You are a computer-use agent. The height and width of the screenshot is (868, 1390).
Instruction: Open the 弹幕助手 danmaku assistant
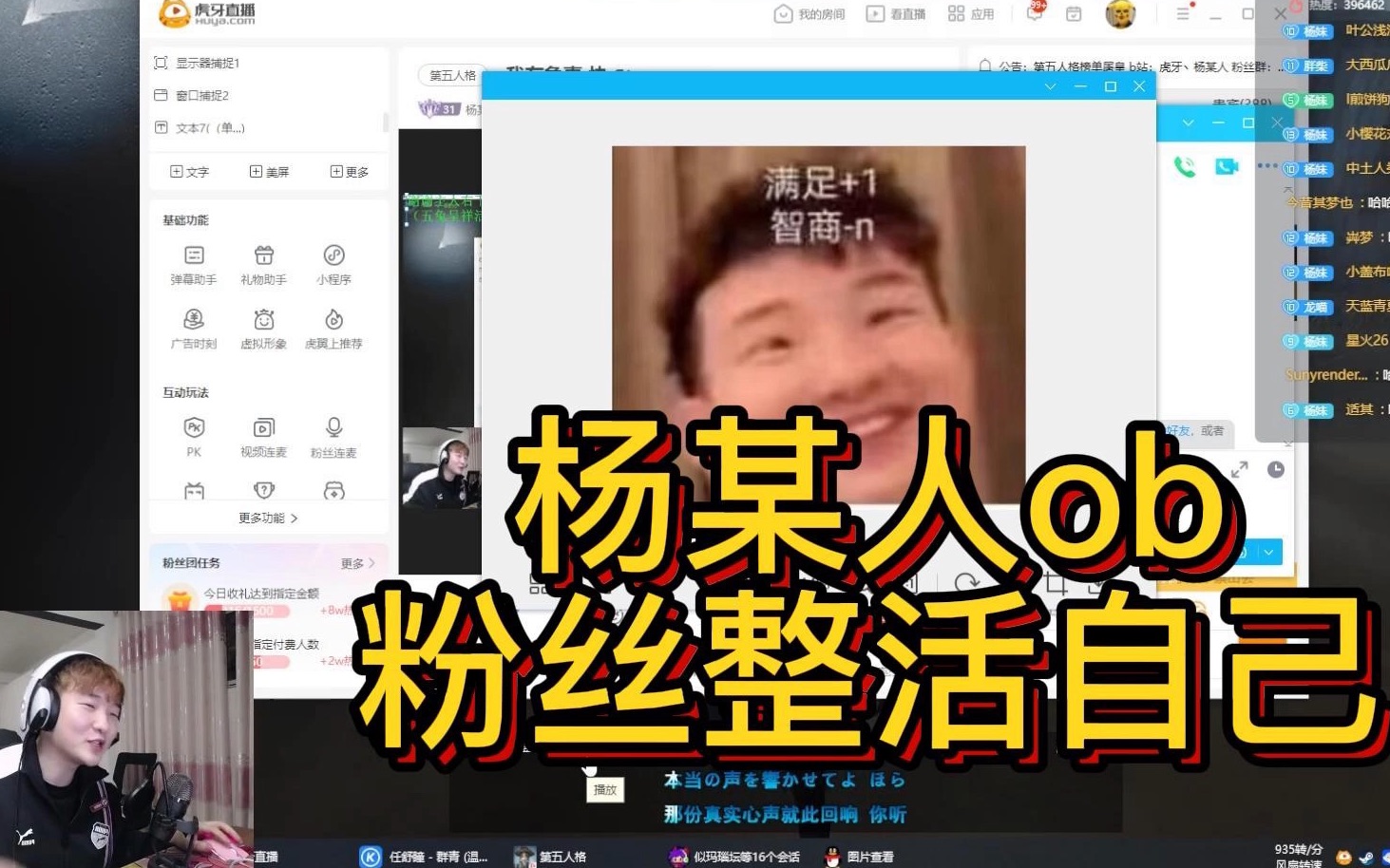point(194,265)
